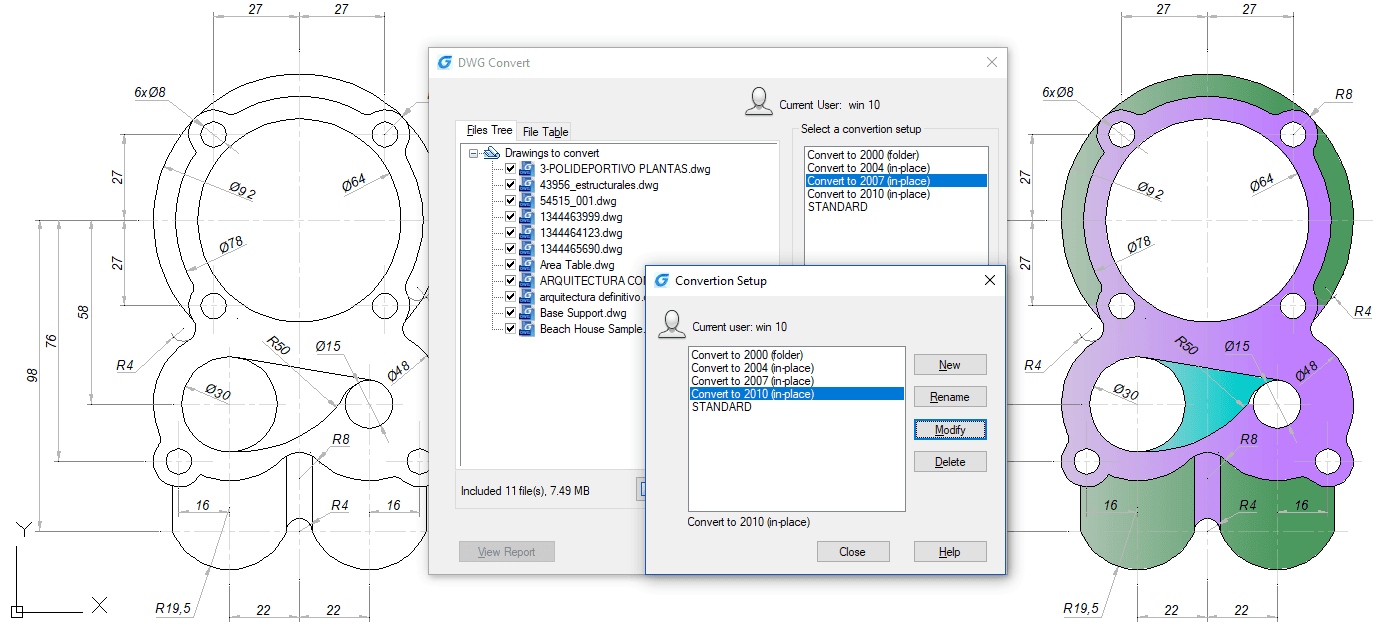Image resolution: width=1387 pixels, height=634 pixels.
Task: Uncheck the Area Table.dwg checkbox
Action: point(511,265)
